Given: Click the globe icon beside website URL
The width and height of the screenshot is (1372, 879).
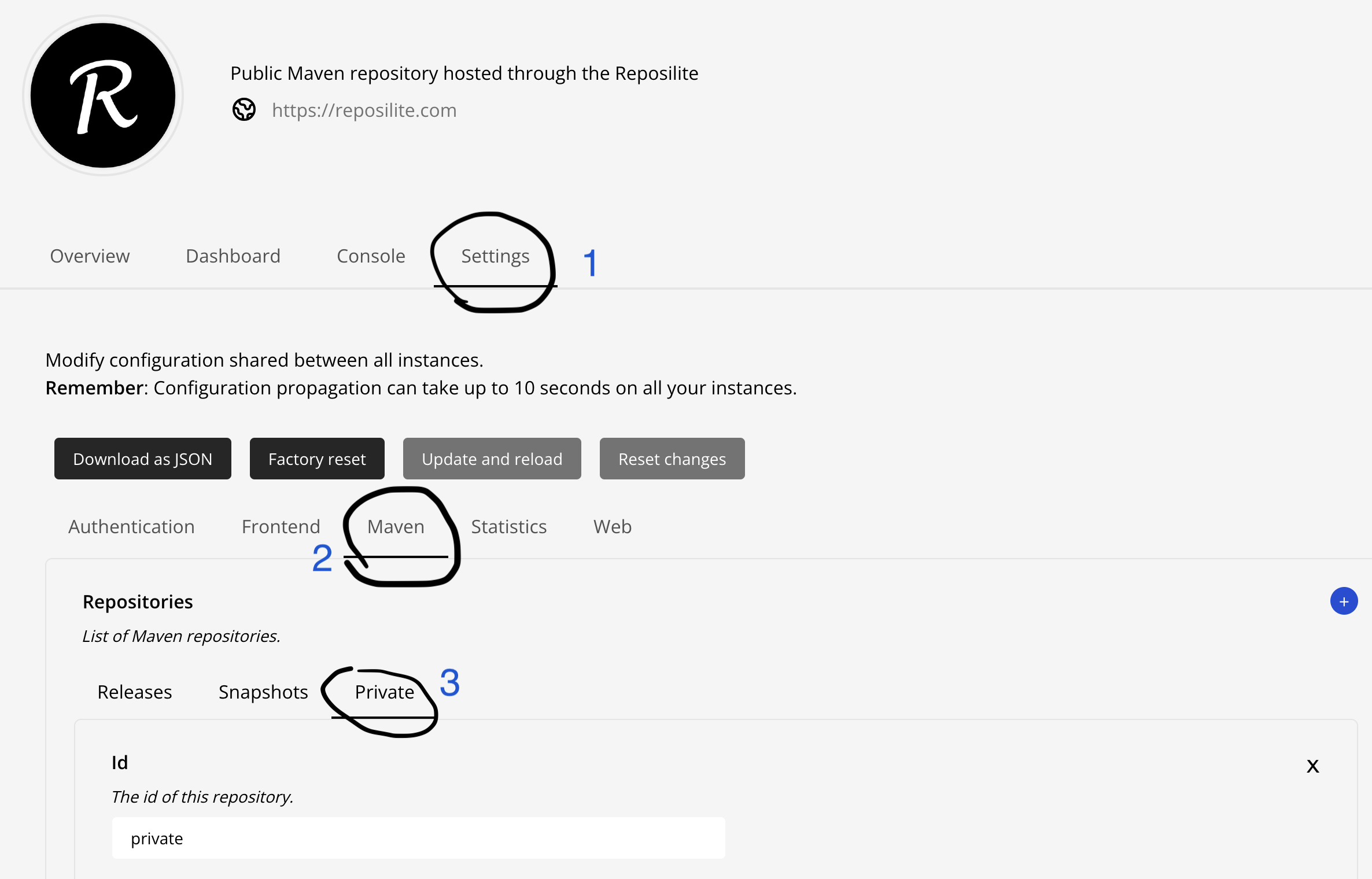Looking at the screenshot, I should click(x=244, y=110).
